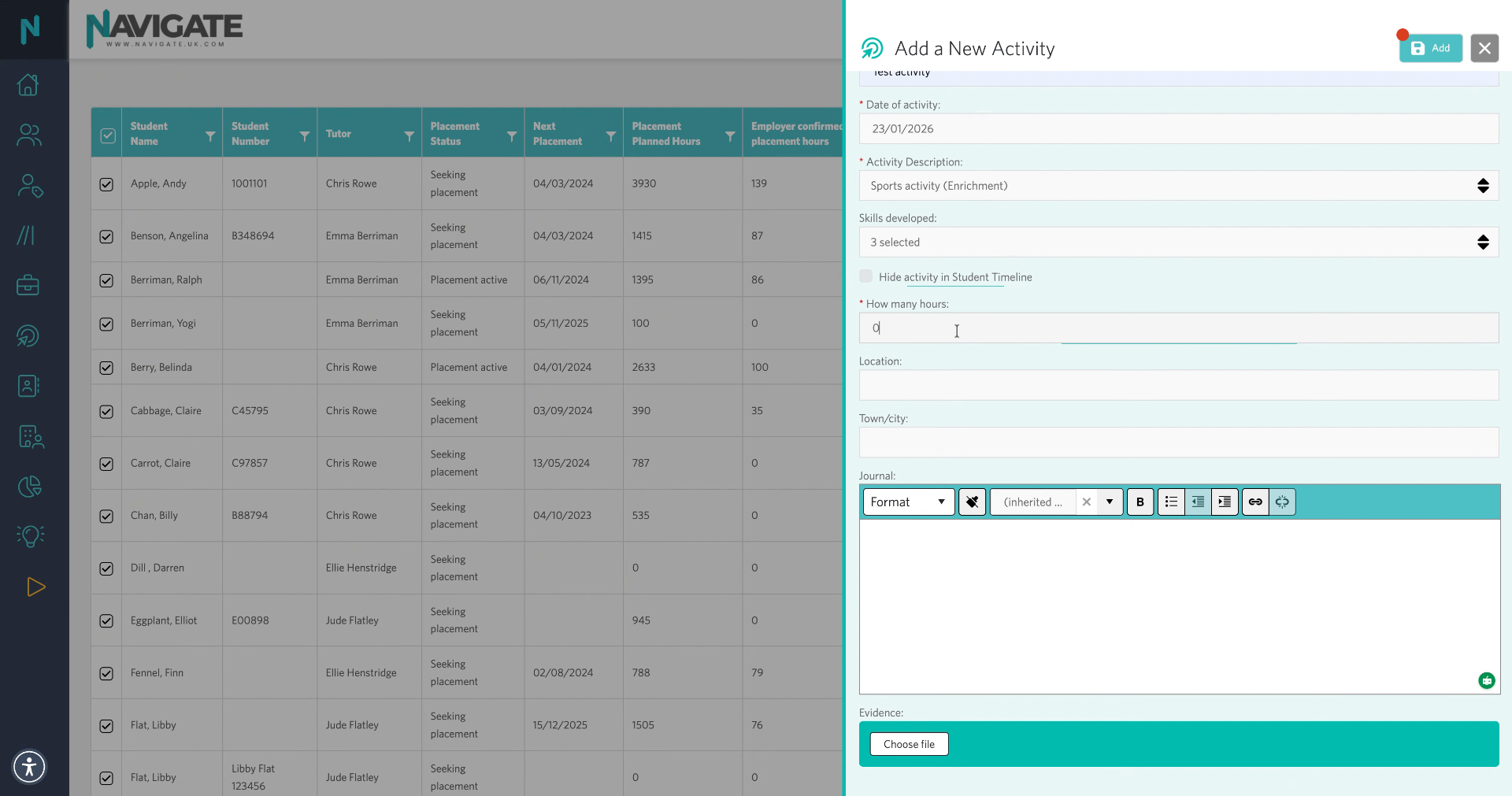Open the Format dropdown in the Journal

pos(907,502)
